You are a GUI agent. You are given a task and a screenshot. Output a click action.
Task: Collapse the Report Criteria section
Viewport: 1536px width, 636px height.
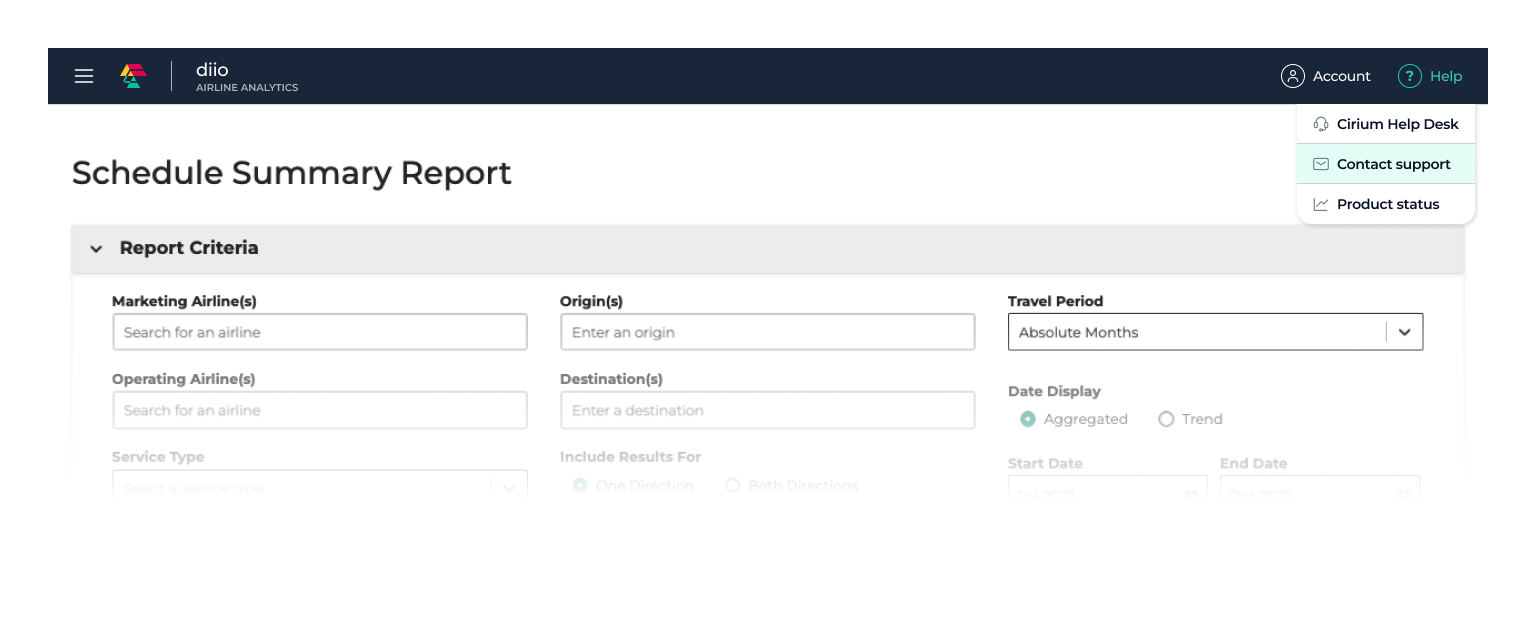96,248
